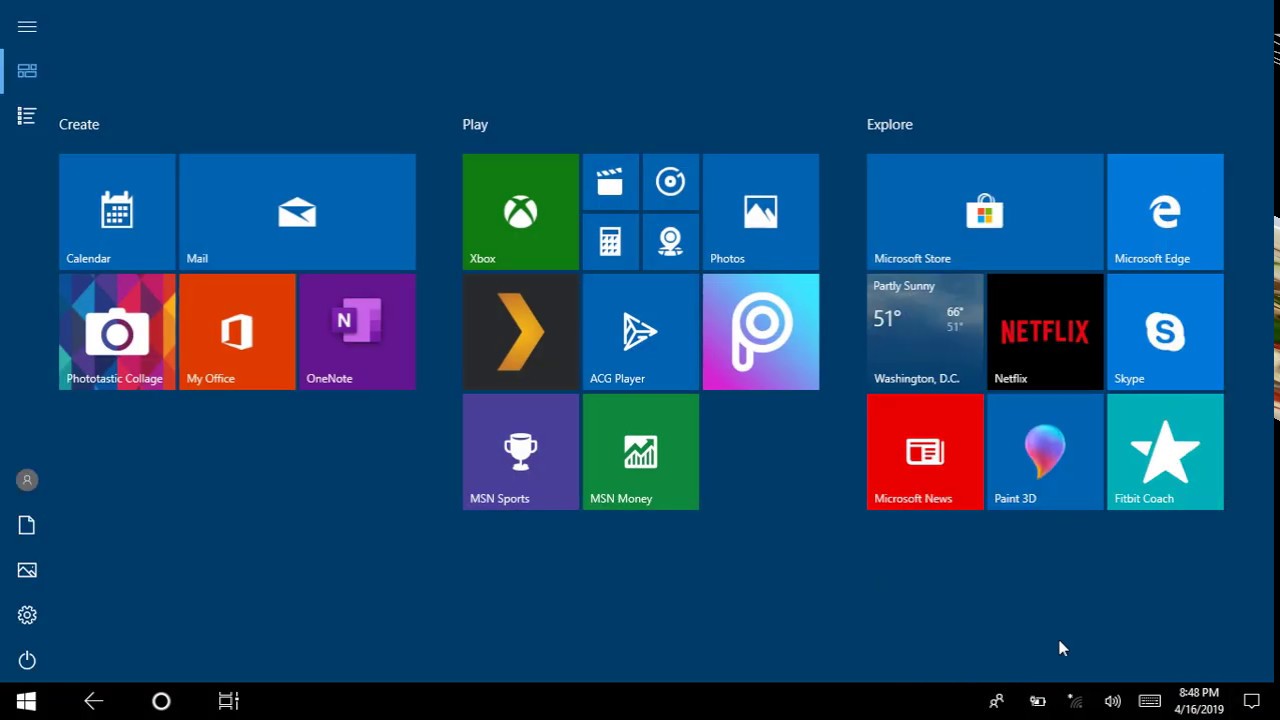
Task: Open the Groove Music disc tile
Action: (671, 182)
